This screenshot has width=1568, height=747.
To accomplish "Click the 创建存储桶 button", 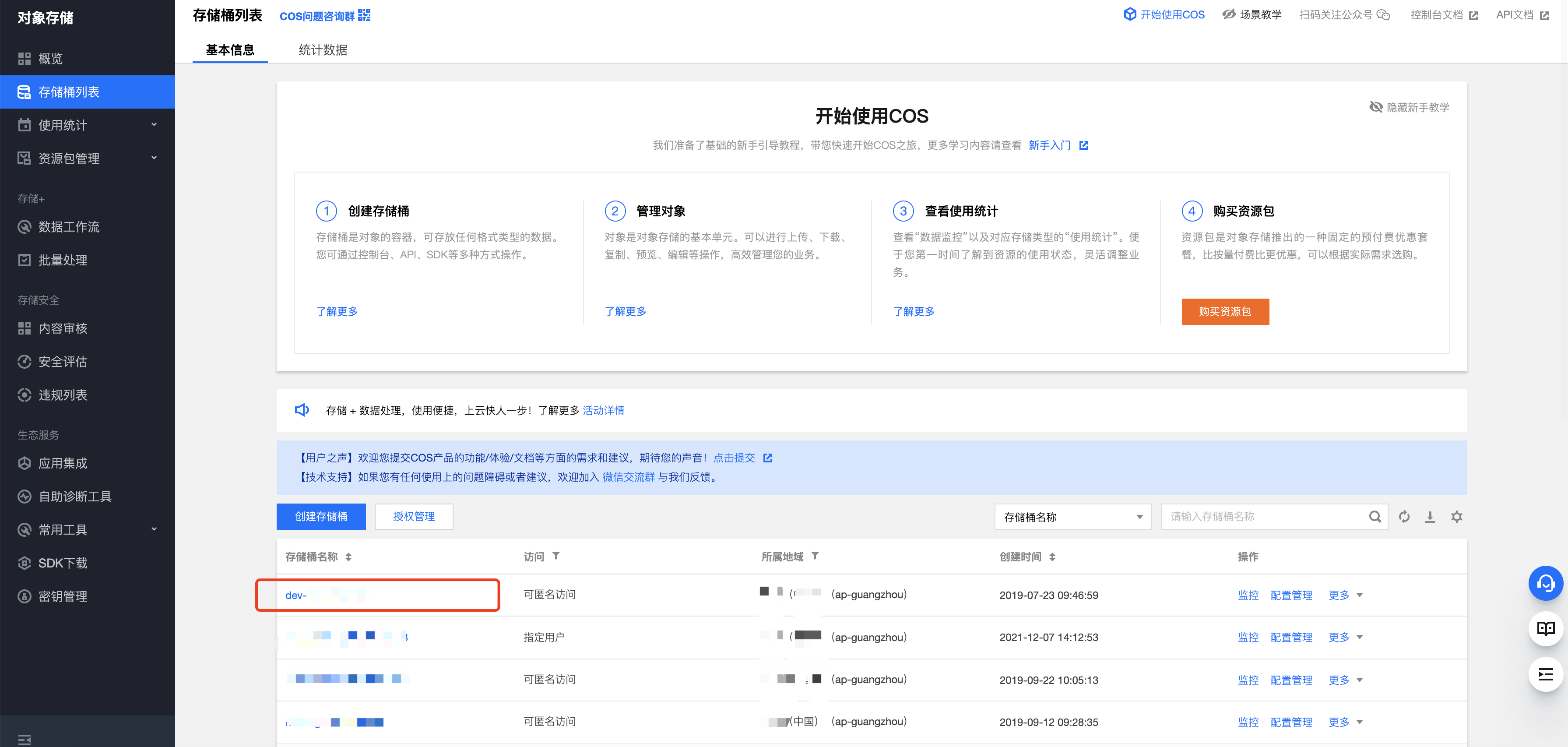I will pos(321,516).
